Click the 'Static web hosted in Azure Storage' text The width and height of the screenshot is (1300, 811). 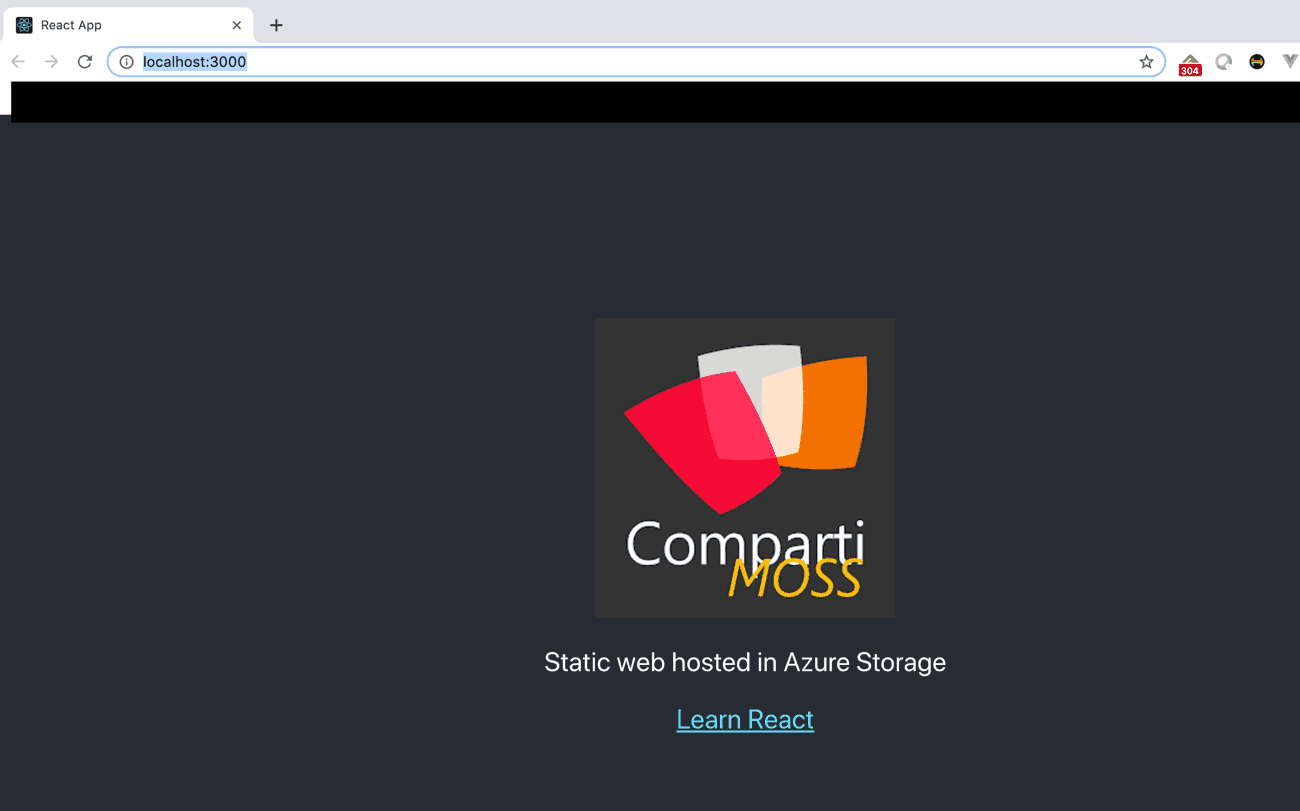click(745, 662)
